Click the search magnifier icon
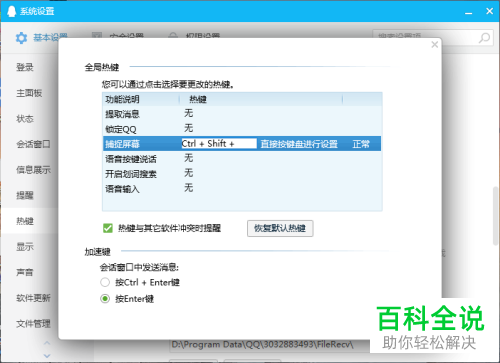Image resolution: width=500 pixels, height=363 pixels. pyautogui.click(x=484, y=38)
